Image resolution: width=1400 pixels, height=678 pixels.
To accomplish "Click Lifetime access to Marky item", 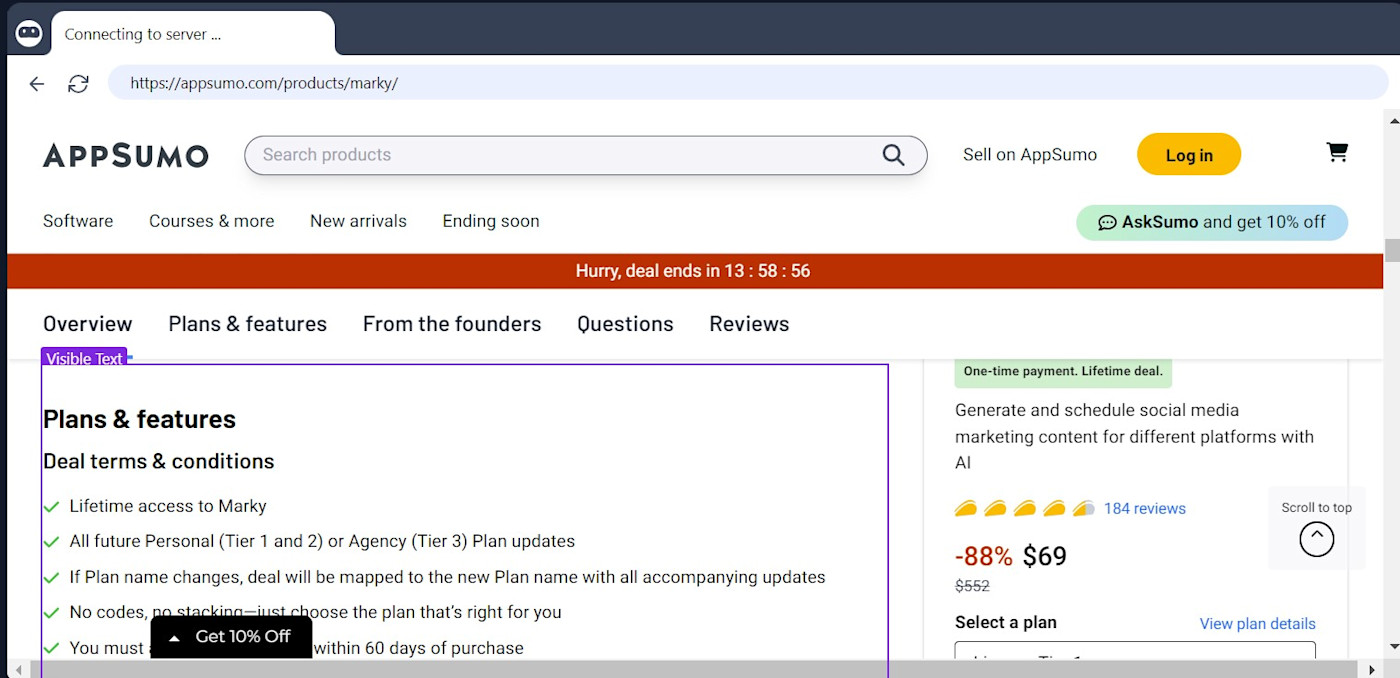I will pos(168,506).
